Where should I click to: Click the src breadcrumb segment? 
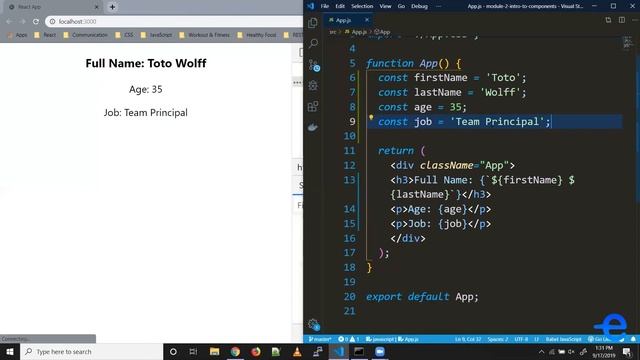(x=333, y=32)
